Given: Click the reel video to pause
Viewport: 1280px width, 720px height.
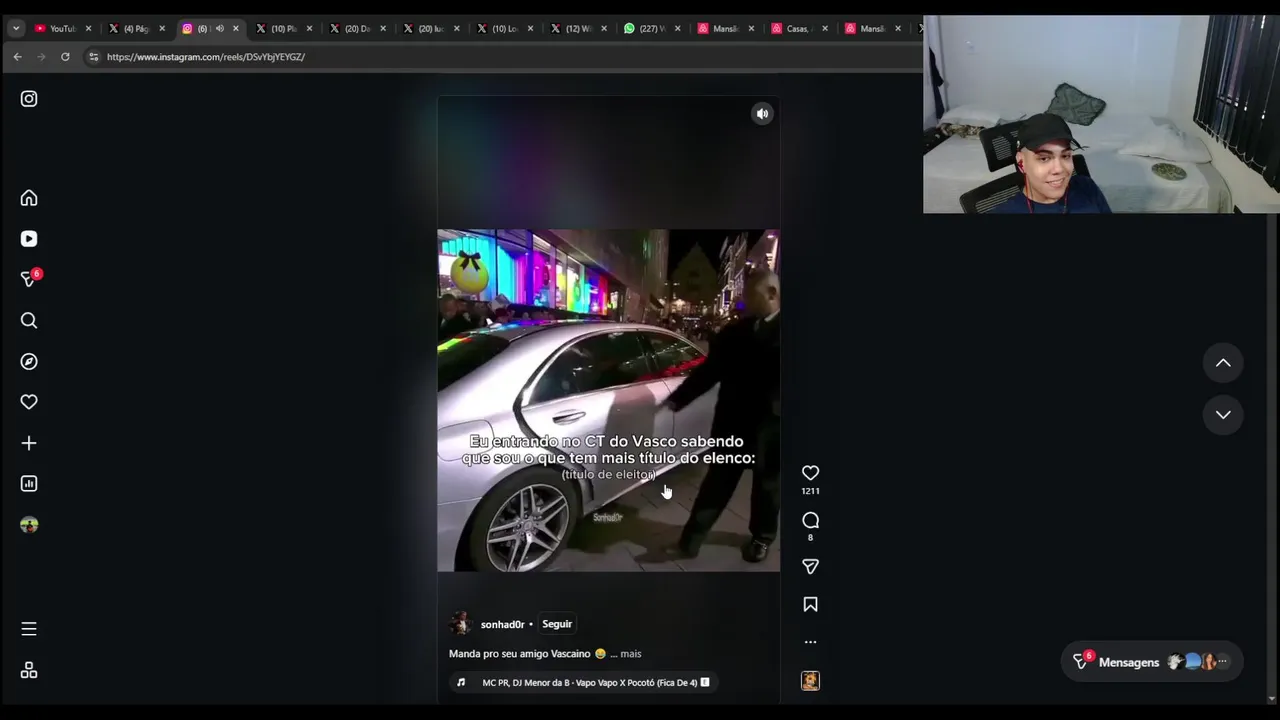Looking at the screenshot, I should pyautogui.click(x=608, y=400).
